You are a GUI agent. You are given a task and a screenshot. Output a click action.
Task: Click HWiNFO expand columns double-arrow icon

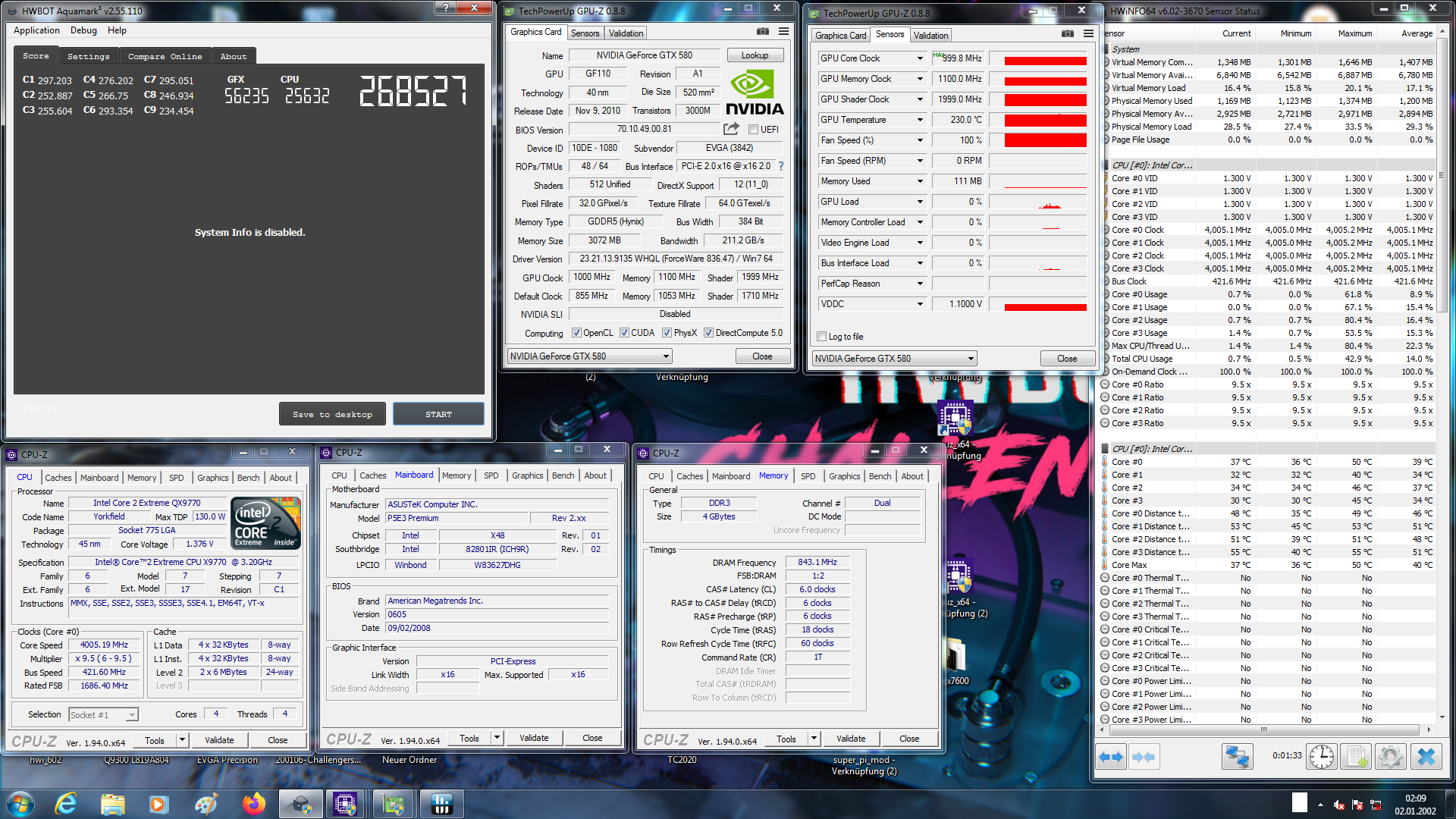1111,757
